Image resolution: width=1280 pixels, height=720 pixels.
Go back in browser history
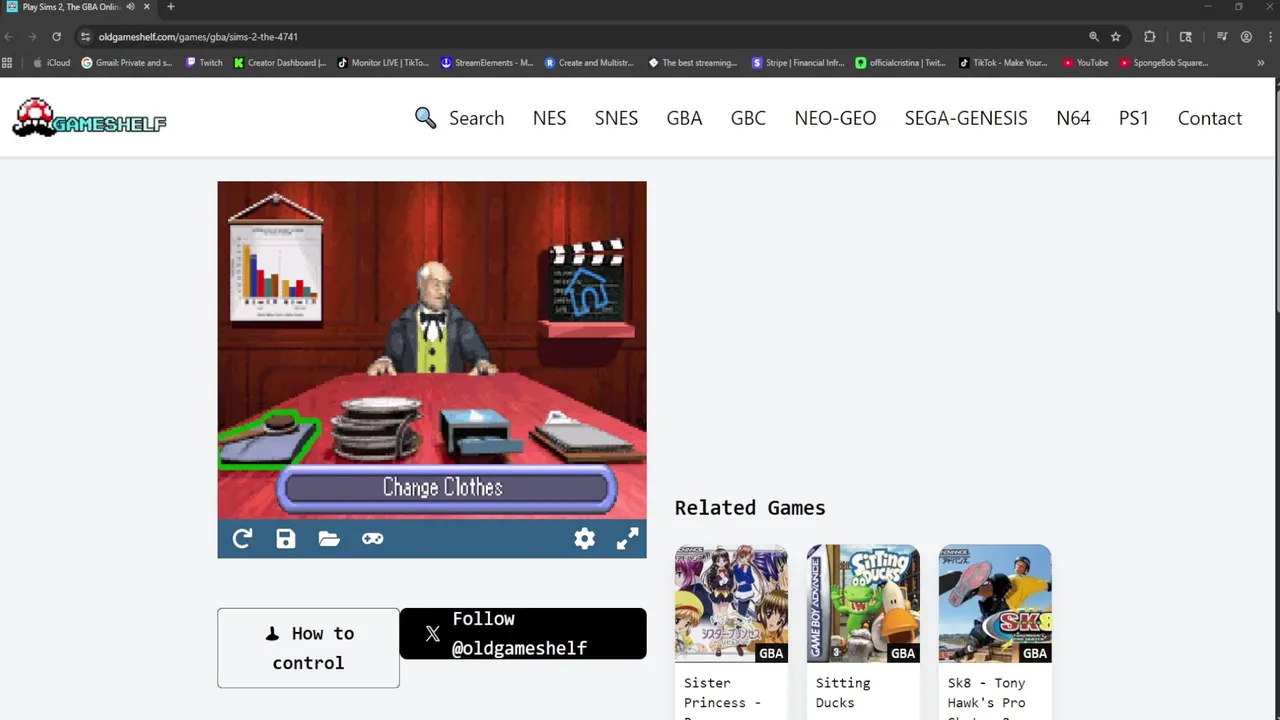click(x=9, y=37)
